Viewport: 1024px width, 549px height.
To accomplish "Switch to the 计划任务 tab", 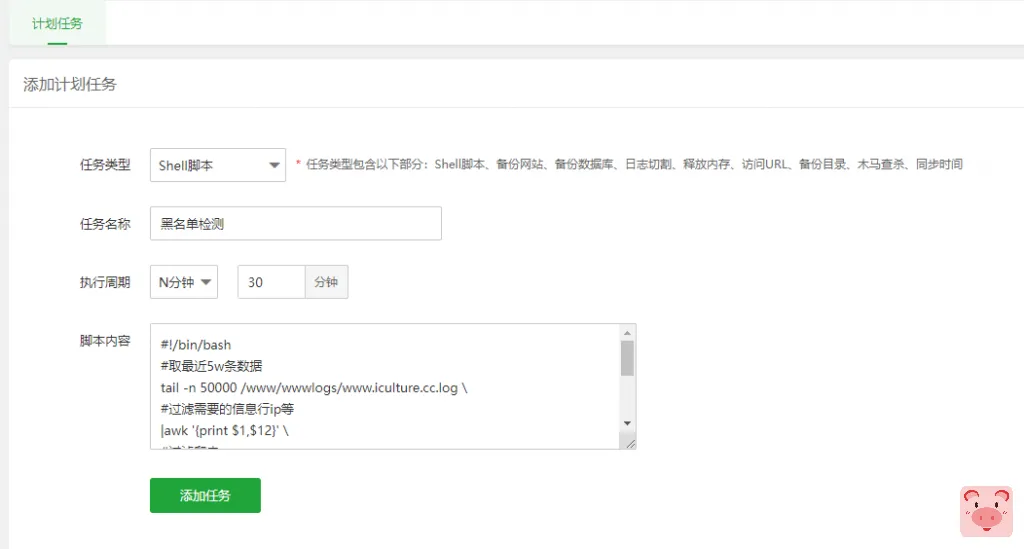I will [57, 24].
